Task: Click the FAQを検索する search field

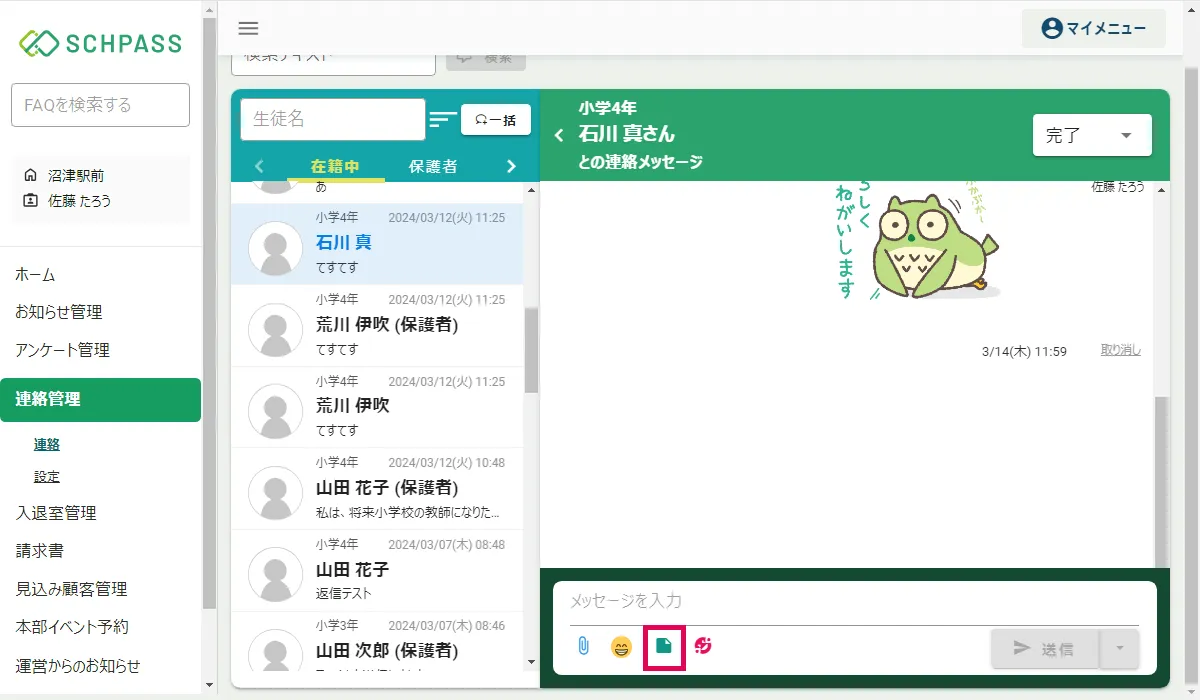Action: (x=100, y=105)
